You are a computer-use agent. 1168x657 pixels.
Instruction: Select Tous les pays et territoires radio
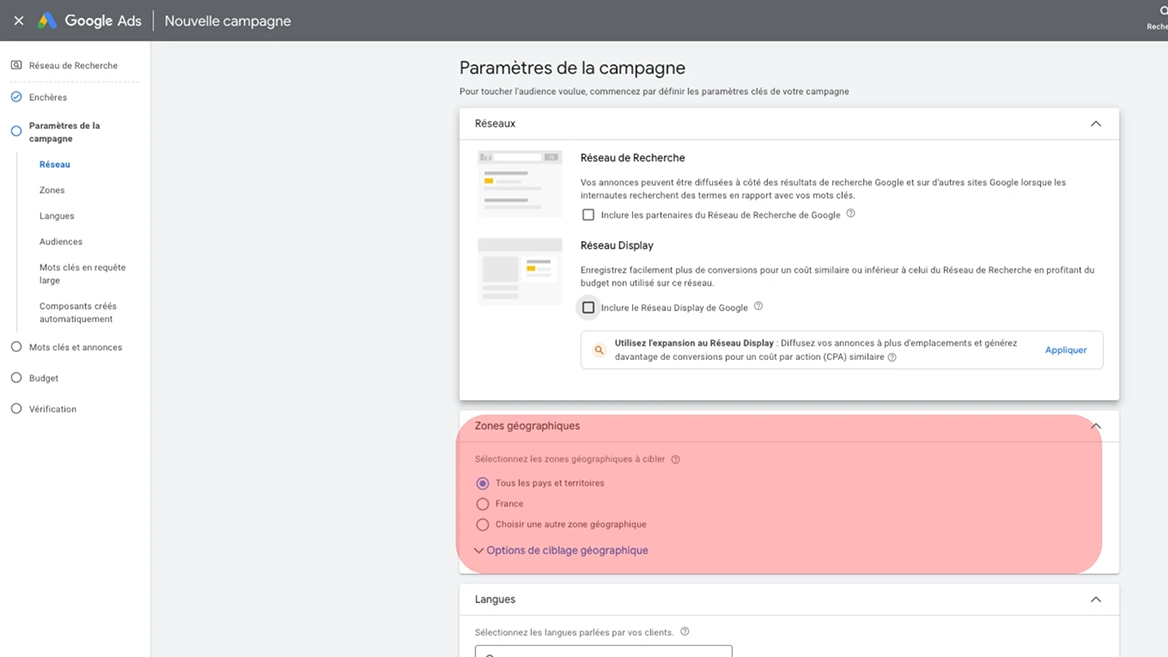point(483,483)
